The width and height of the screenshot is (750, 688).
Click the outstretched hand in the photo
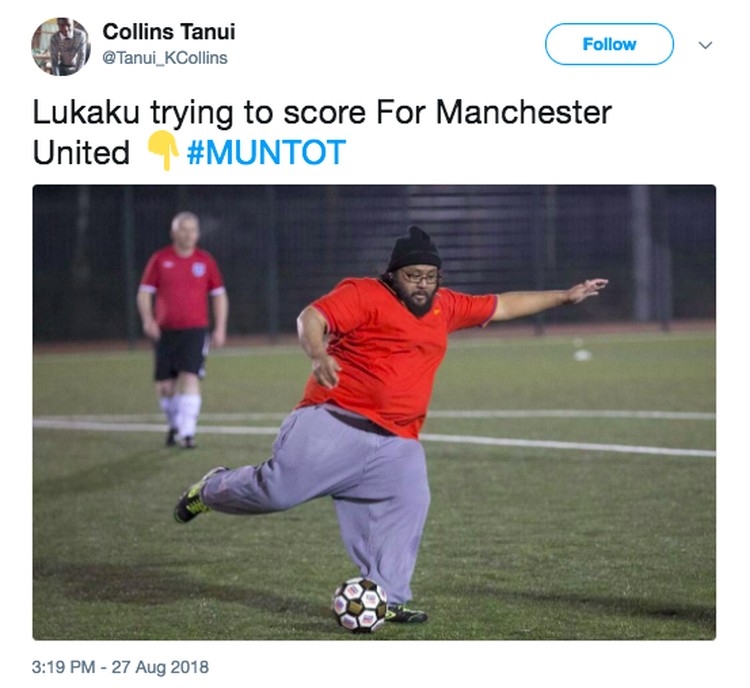[x=588, y=290]
